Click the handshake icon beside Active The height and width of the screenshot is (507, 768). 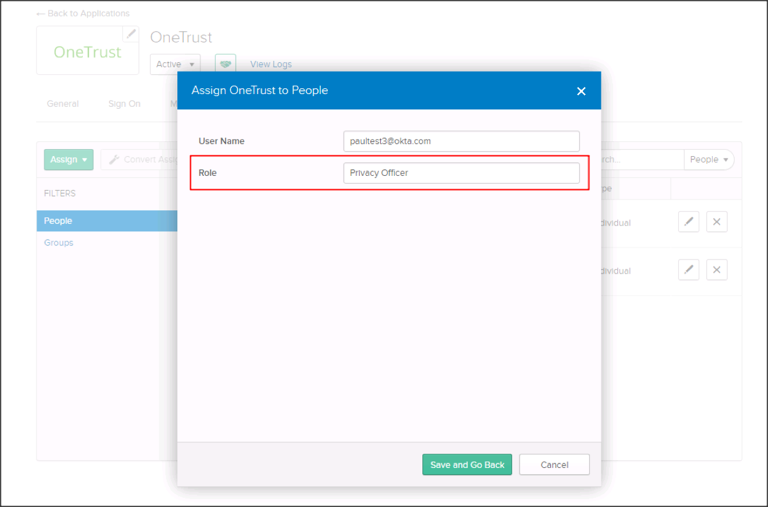(225, 64)
